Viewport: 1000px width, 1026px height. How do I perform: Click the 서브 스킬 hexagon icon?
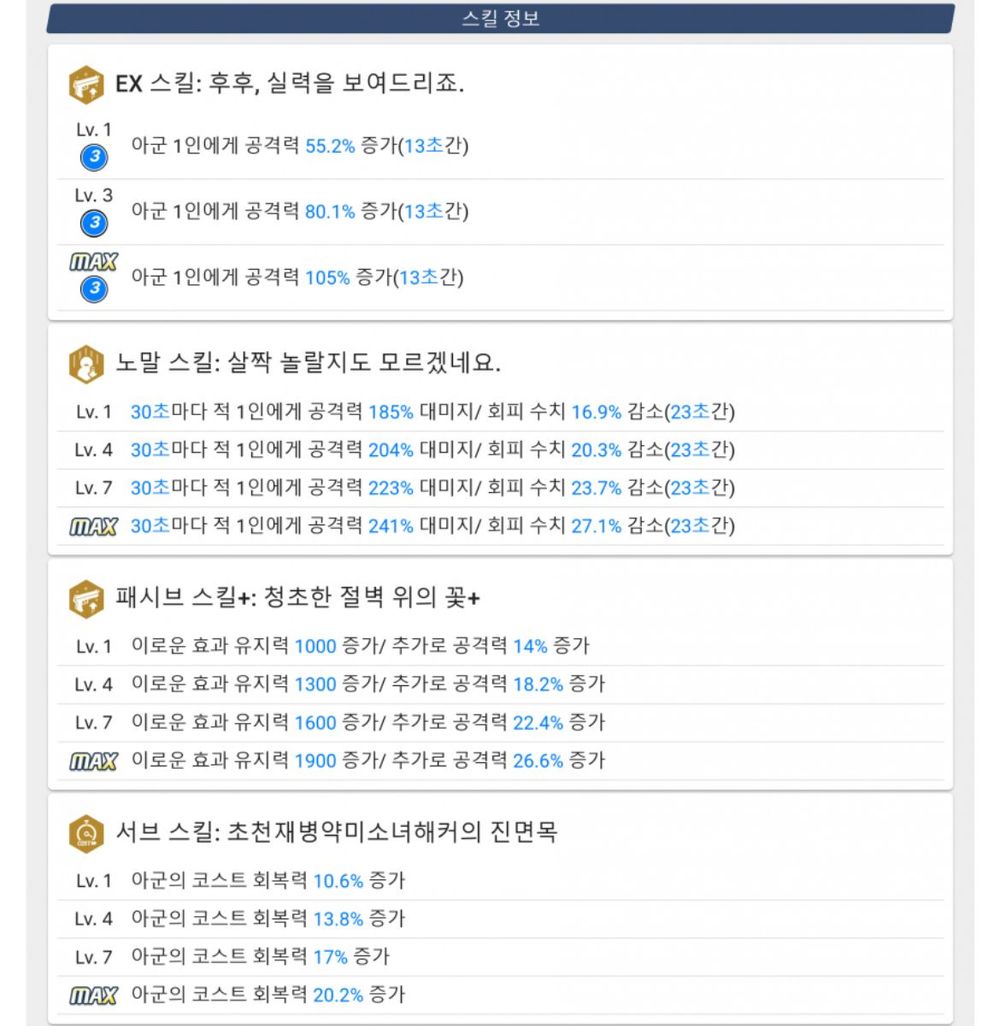pos(87,832)
